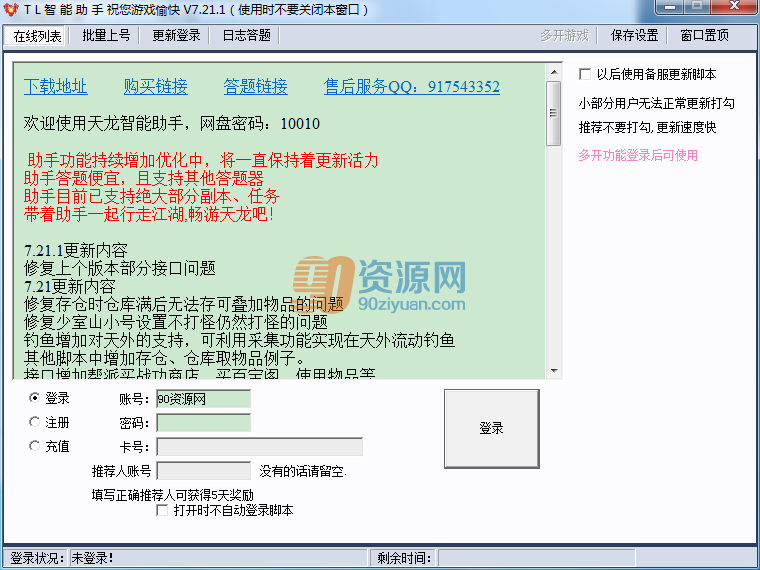Click 保存设置 to save settings

point(634,35)
